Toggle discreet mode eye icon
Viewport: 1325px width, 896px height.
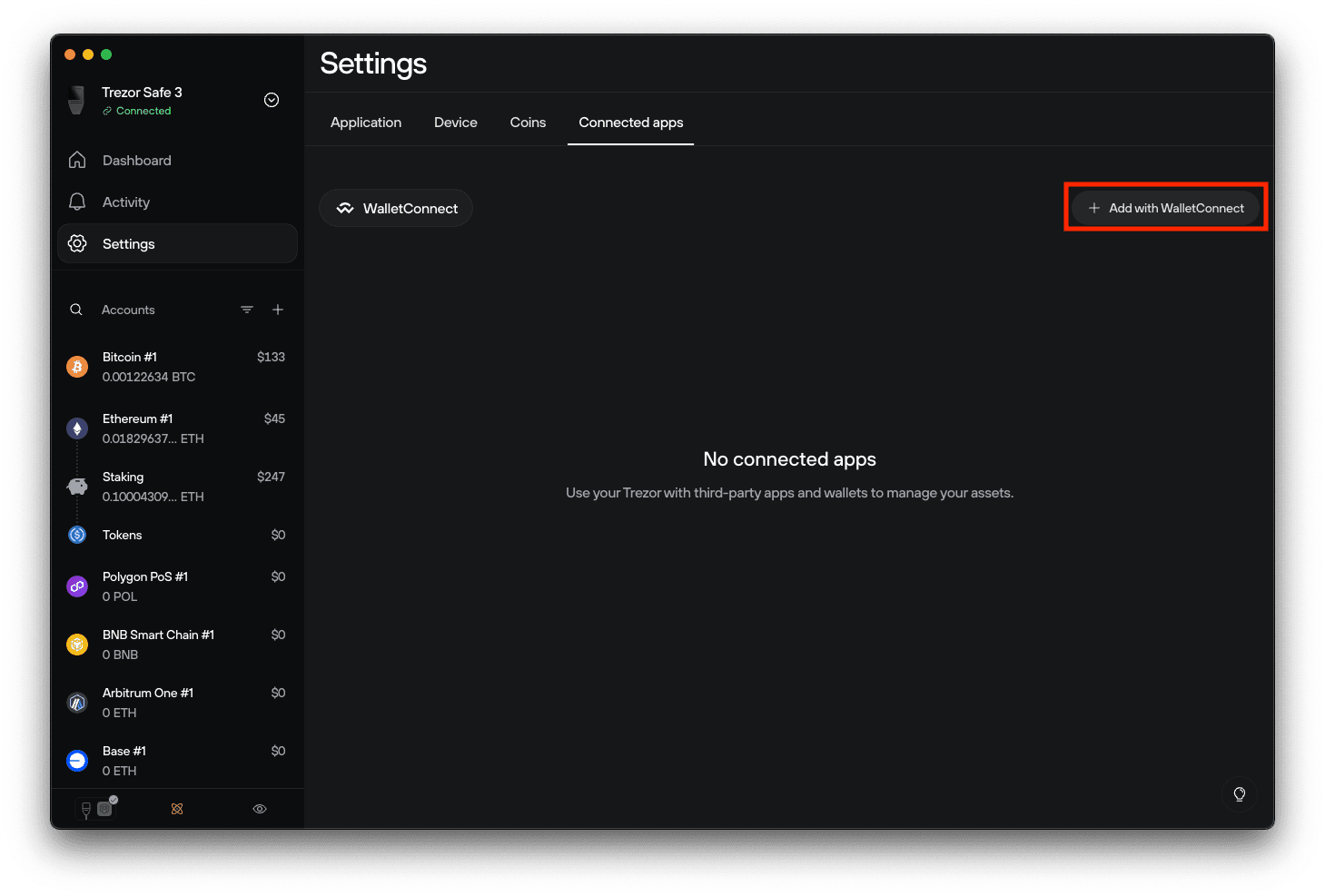pos(260,809)
